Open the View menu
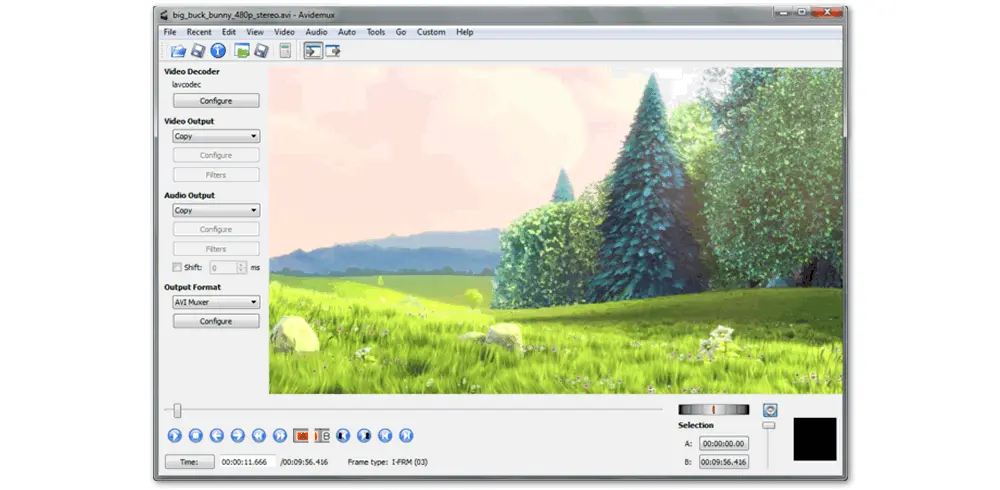Viewport: 1000px width, 490px height. (x=255, y=32)
